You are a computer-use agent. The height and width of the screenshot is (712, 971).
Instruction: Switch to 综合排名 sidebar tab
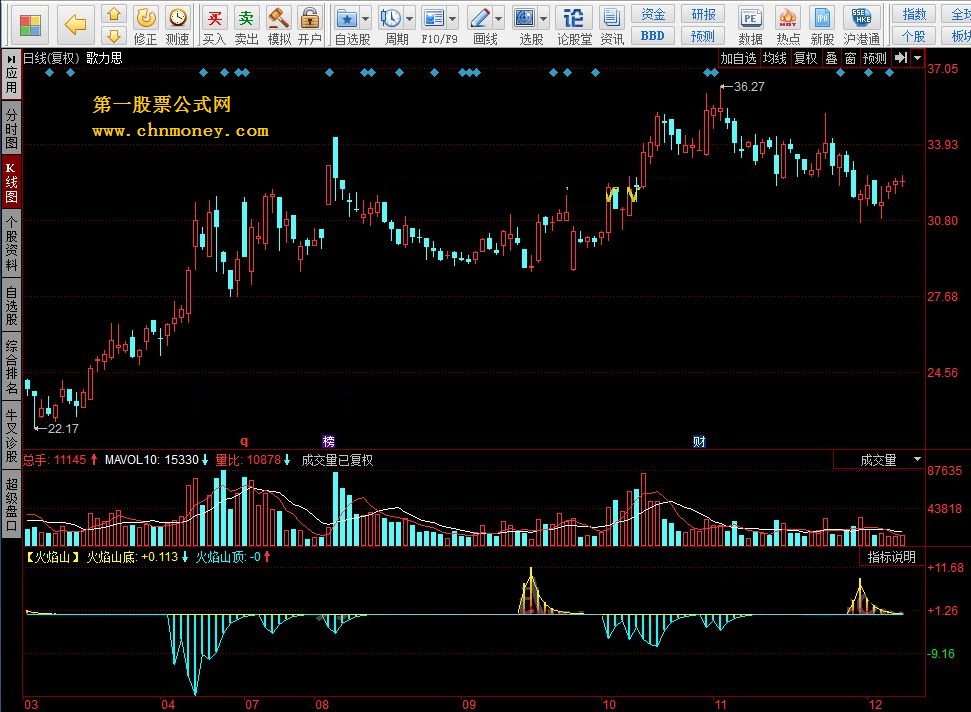coord(11,367)
